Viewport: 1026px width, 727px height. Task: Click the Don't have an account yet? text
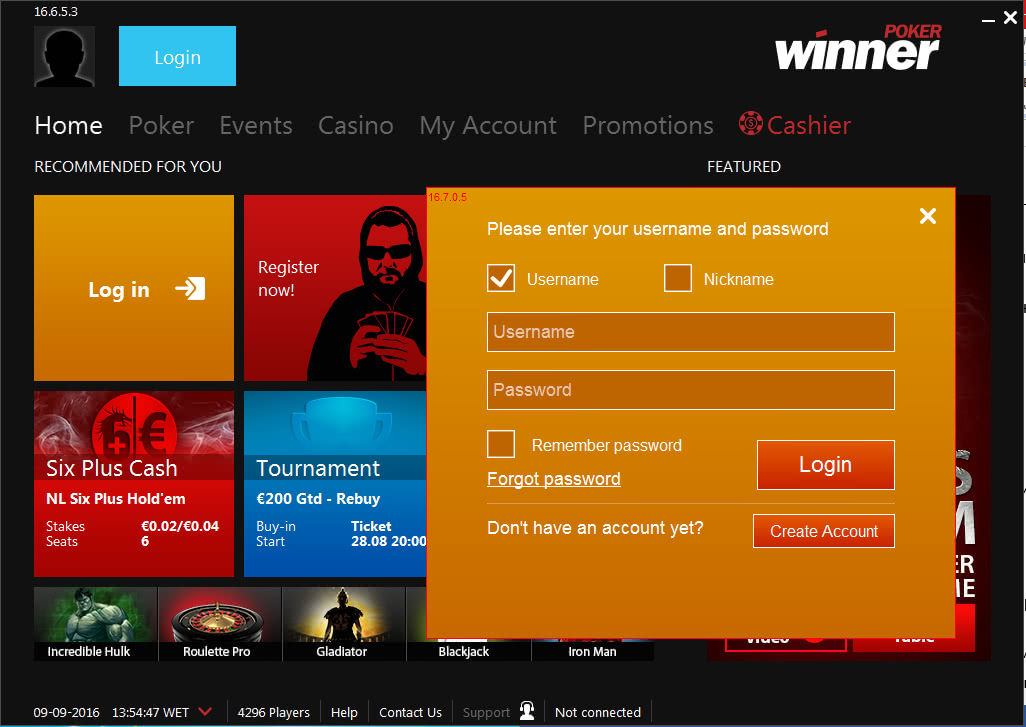pos(595,528)
